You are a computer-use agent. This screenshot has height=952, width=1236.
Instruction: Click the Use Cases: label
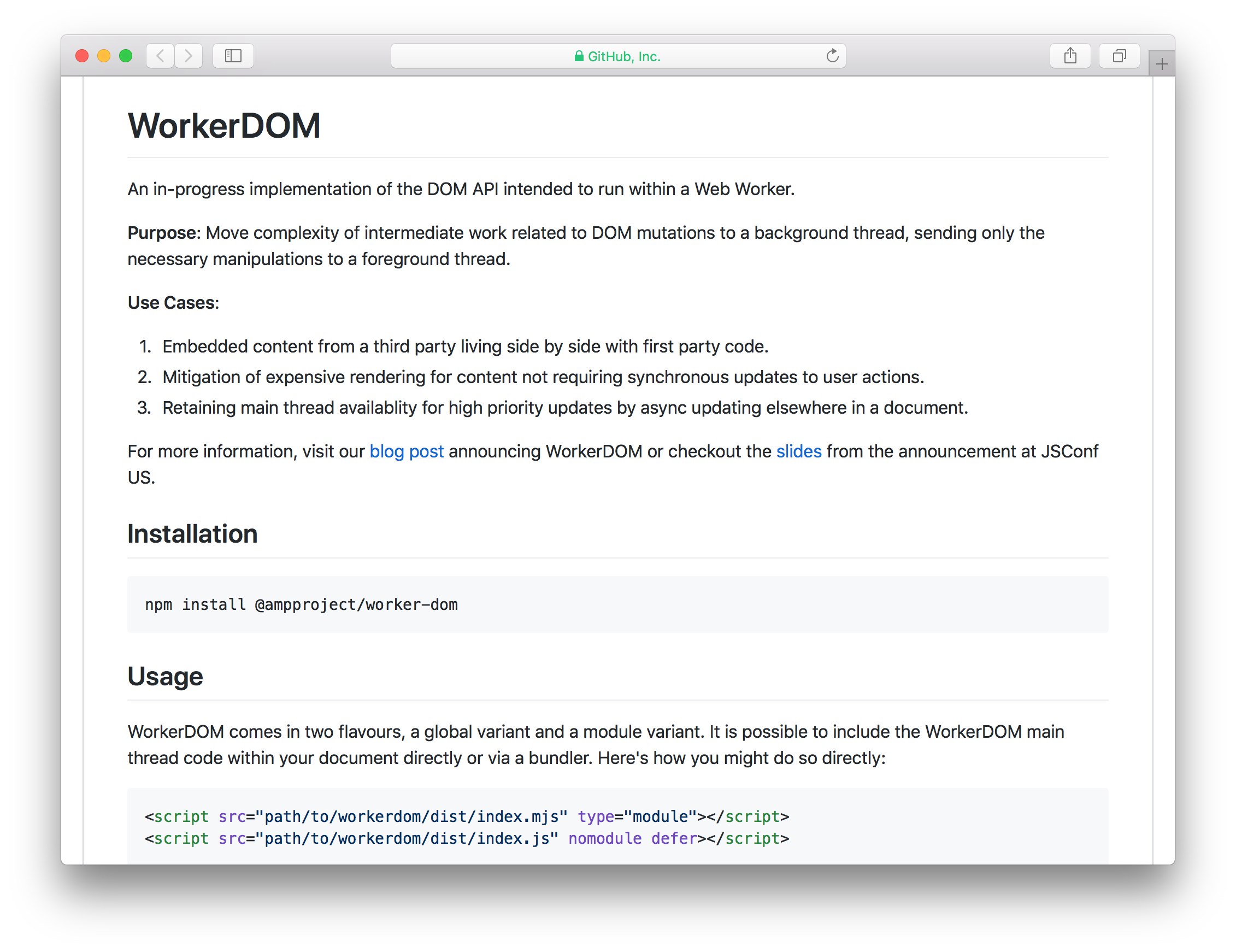(x=173, y=303)
